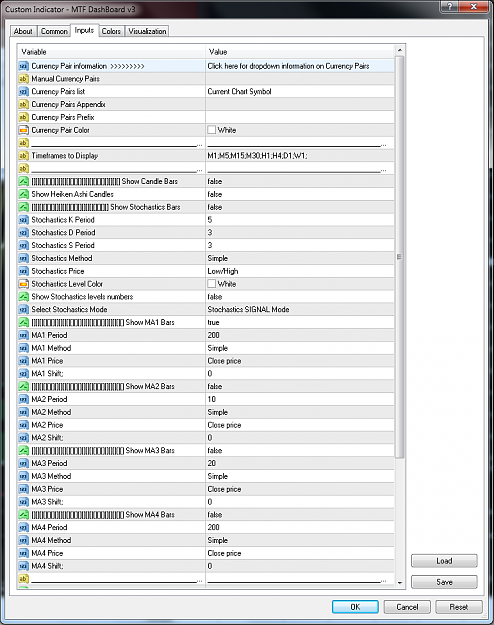Open the Visualization tab
This screenshot has height=625, width=494.
pyautogui.click(x=147, y=31)
